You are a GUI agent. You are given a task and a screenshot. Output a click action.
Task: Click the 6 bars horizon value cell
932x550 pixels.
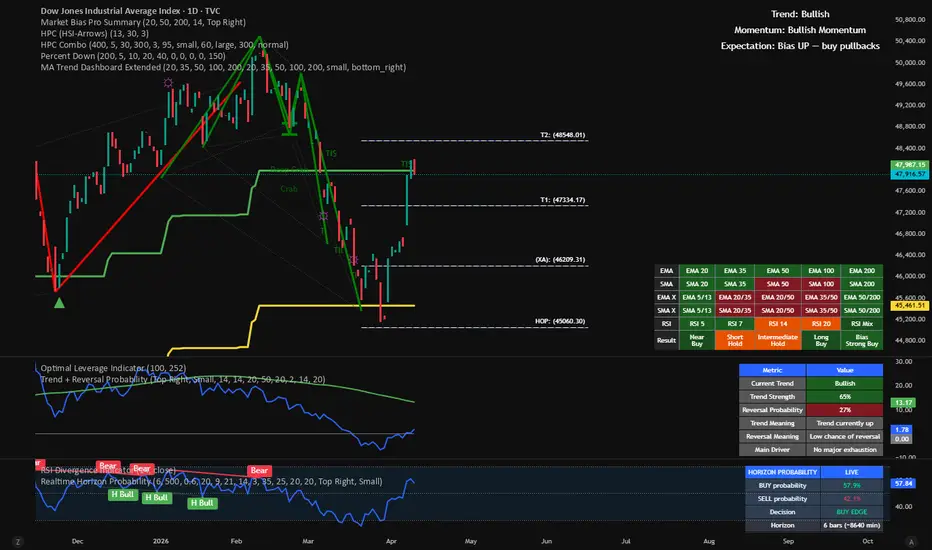pyautogui.click(x=852, y=525)
